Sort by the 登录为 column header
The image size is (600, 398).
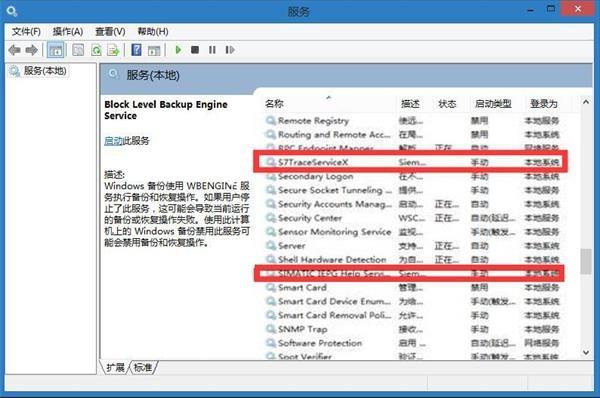tap(543, 104)
